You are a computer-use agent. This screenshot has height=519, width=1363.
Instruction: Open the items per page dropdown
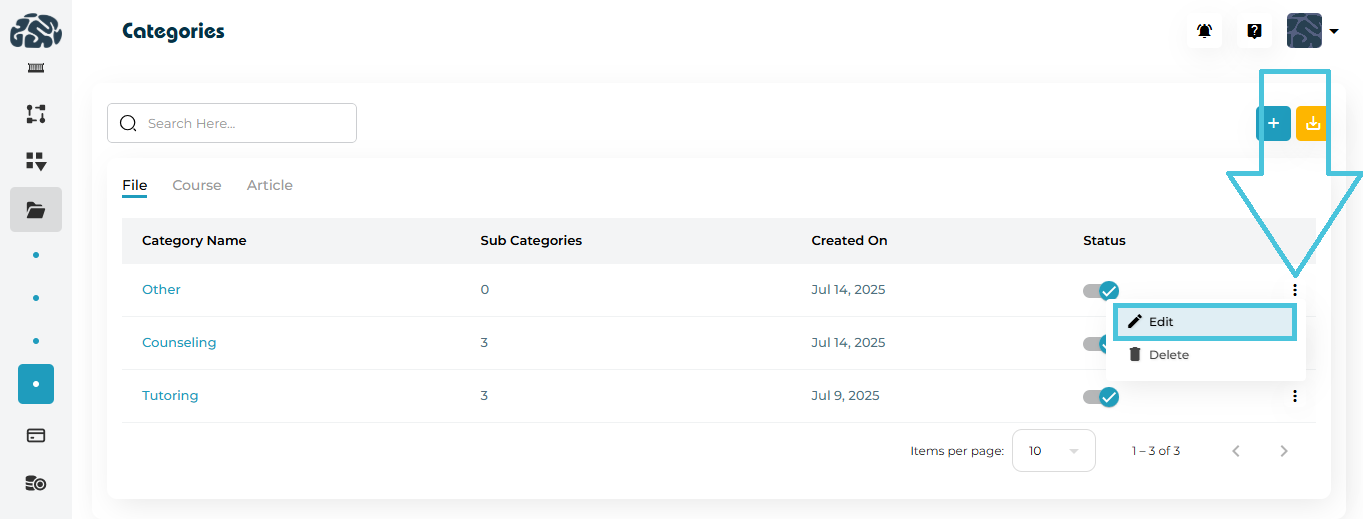[x=1053, y=451]
